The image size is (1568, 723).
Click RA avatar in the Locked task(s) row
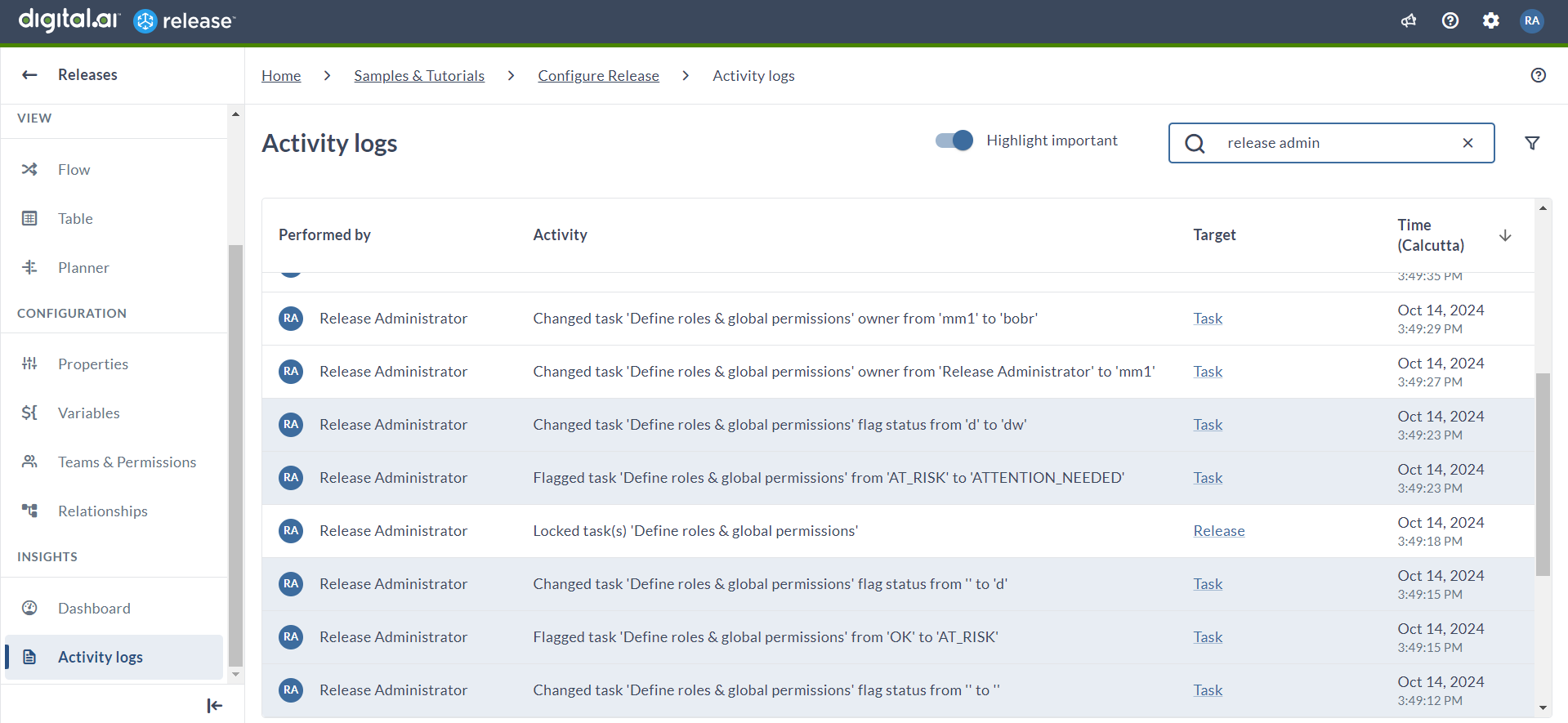click(291, 531)
